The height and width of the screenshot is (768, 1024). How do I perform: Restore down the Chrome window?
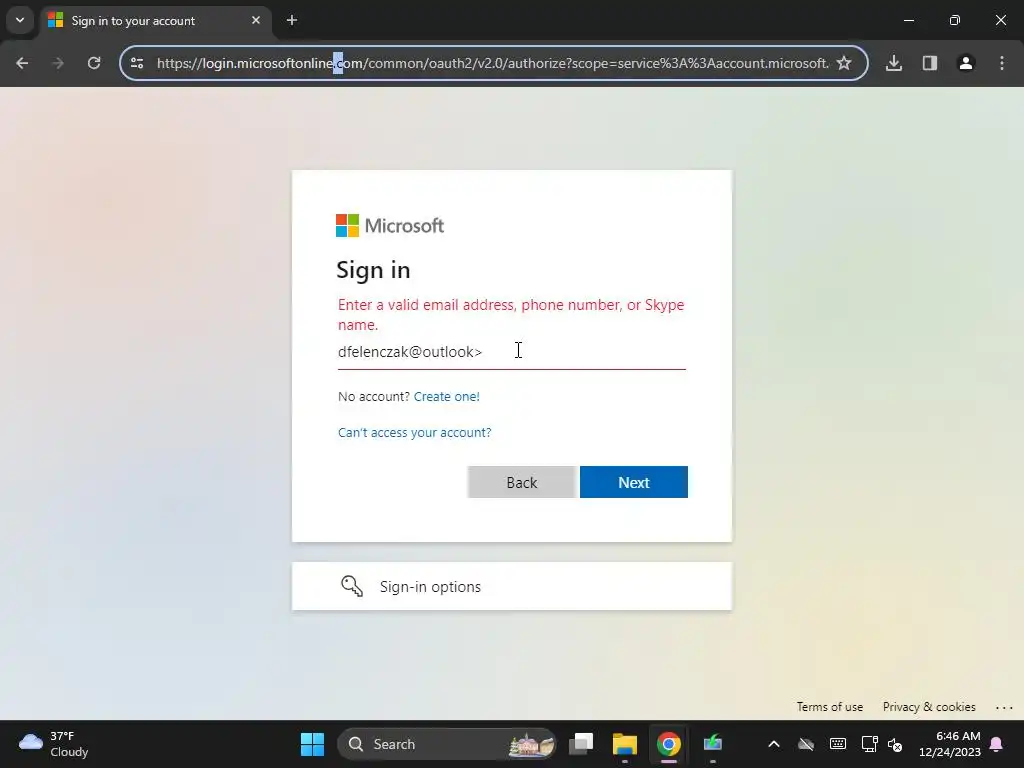point(955,20)
